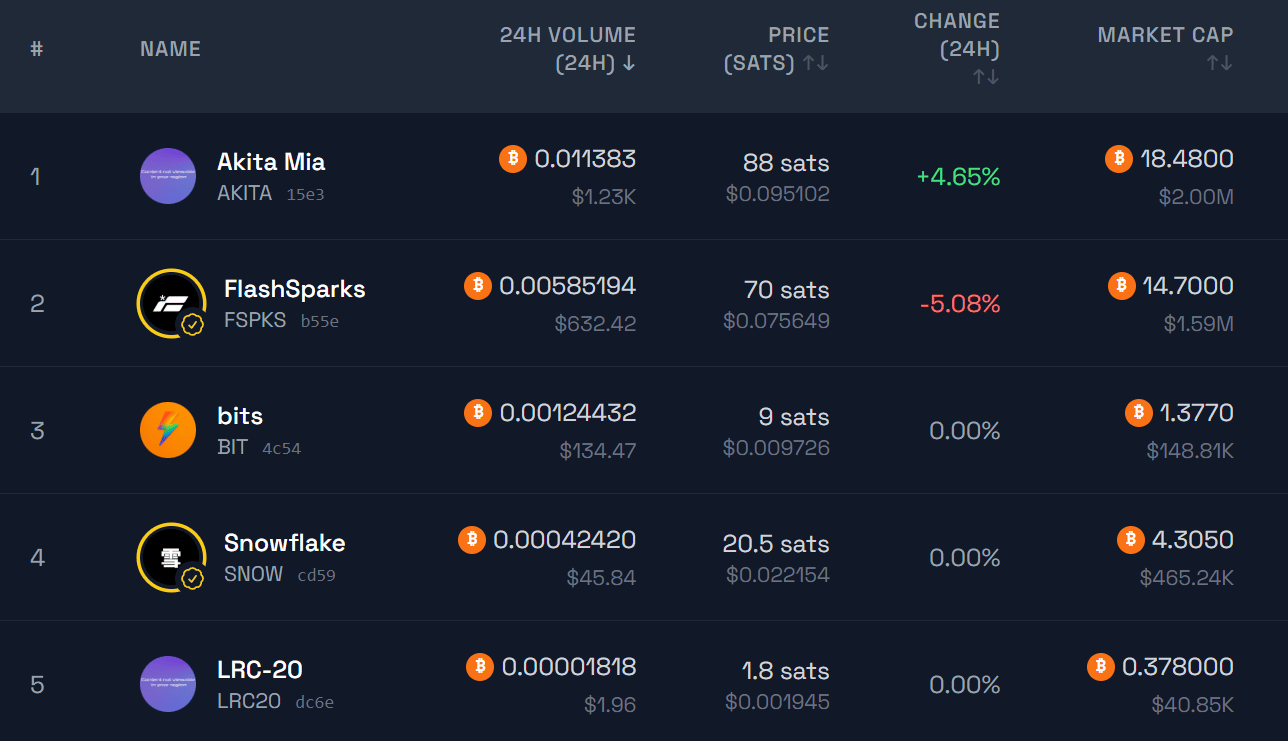This screenshot has height=741, width=1288.
Task: Click the verified badge on FlashSparks logo
Action: tap(192, 324)
